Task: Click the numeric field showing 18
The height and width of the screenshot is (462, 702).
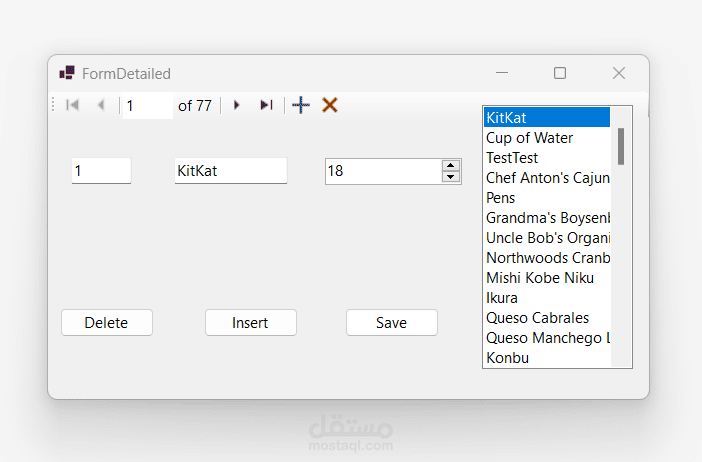Action: 382,171
